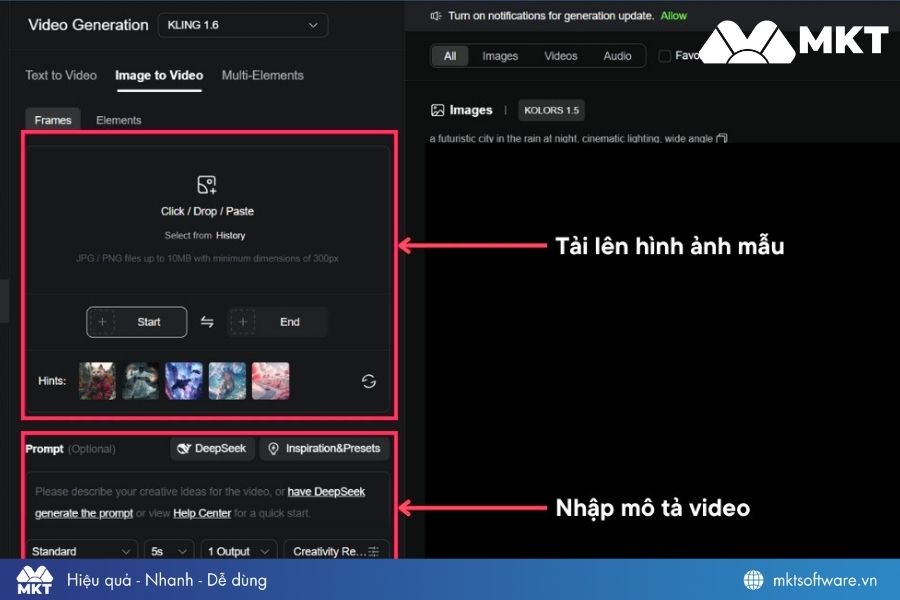Open the 5s duration dropdown
Image resolution: width=900 pixels, height=600 pixels.
[168, 551]
